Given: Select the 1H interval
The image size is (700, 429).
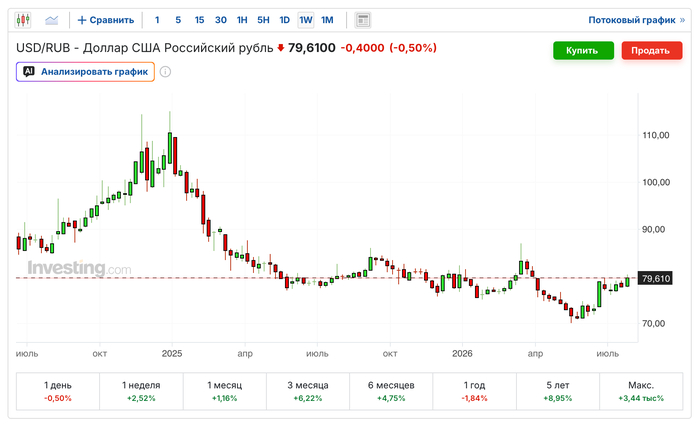Looking at the screenshot, I should click(242, 20).
